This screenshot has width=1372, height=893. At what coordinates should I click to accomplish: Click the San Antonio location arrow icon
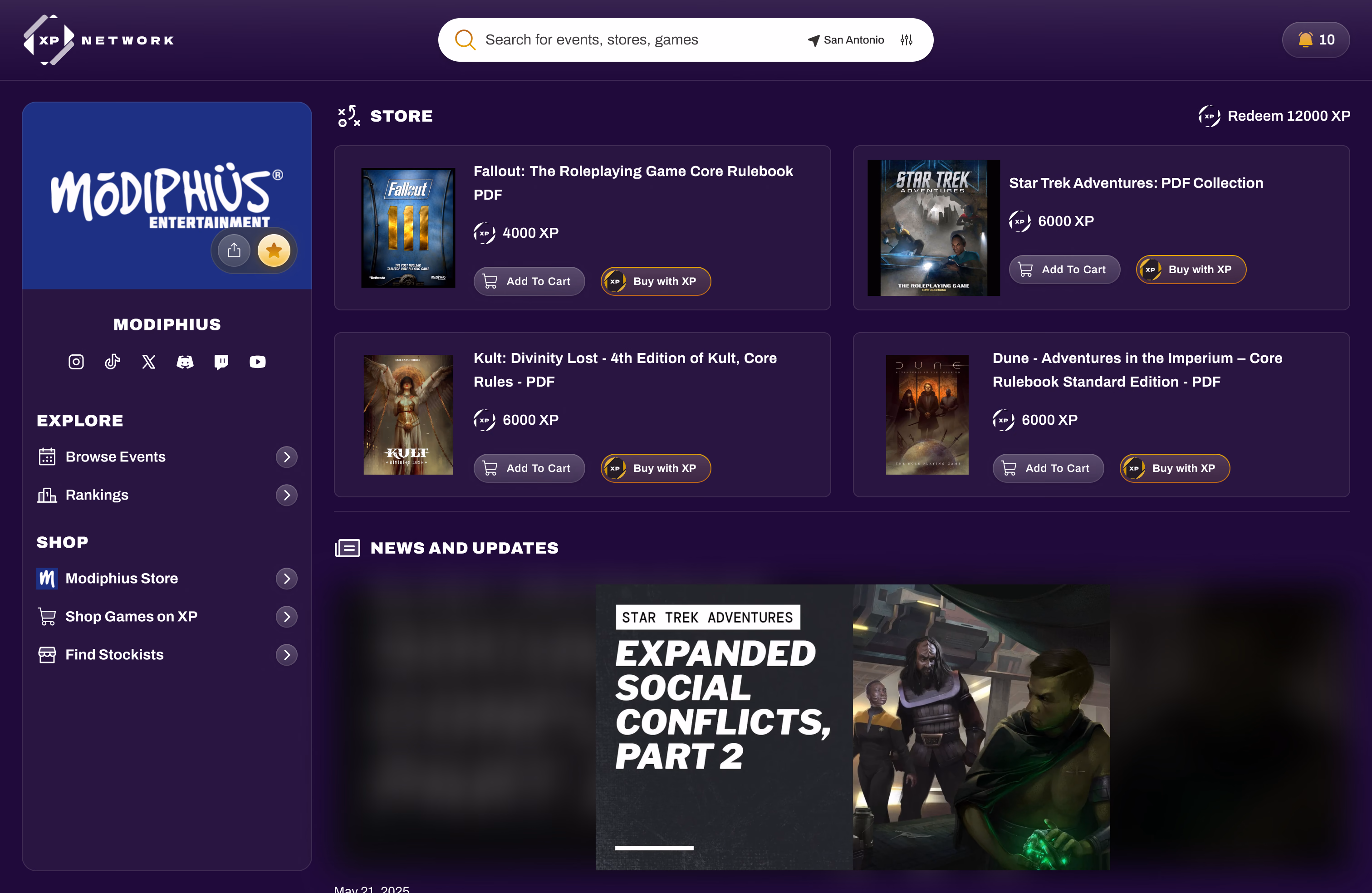[x=813, y=40]
